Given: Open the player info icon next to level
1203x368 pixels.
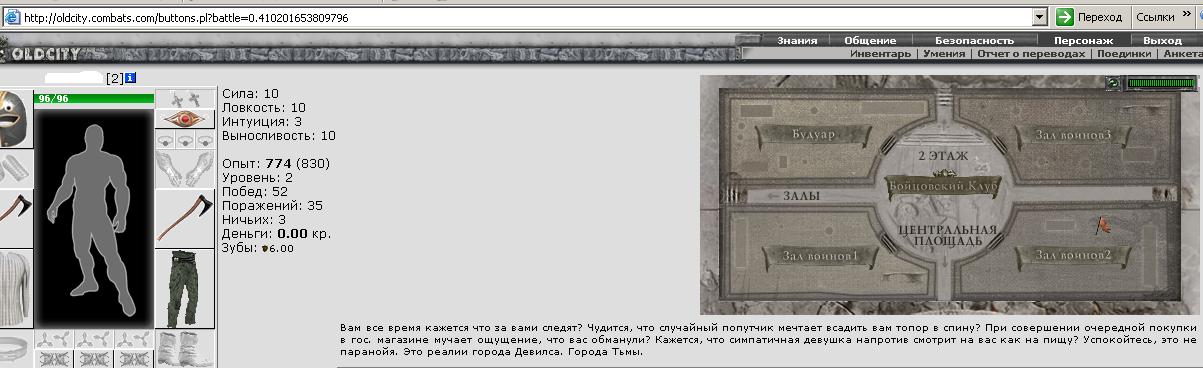Looking at the screenshot, I should point(130,78).
